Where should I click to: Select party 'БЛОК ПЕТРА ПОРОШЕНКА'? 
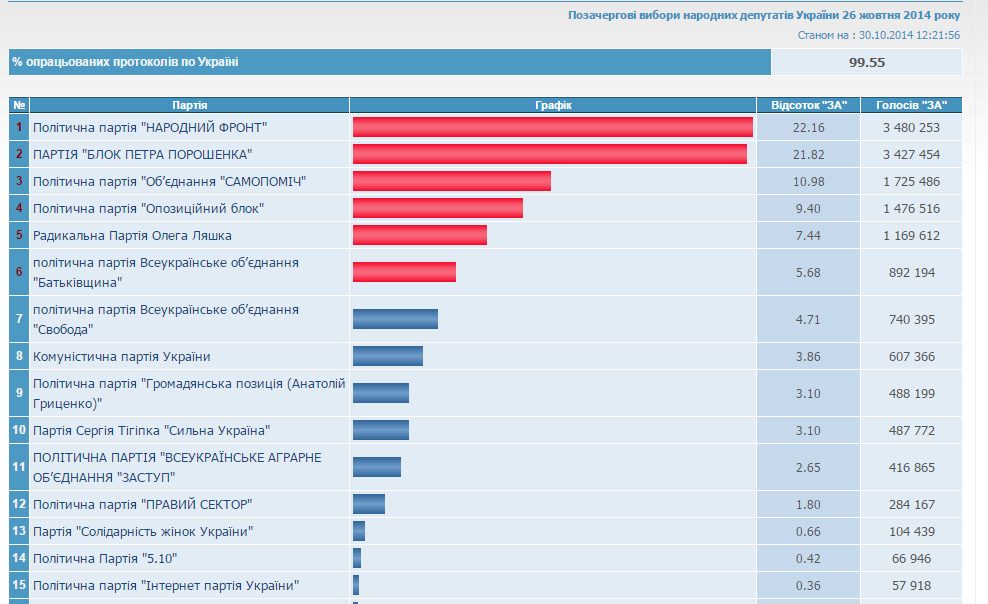[142, 154]
